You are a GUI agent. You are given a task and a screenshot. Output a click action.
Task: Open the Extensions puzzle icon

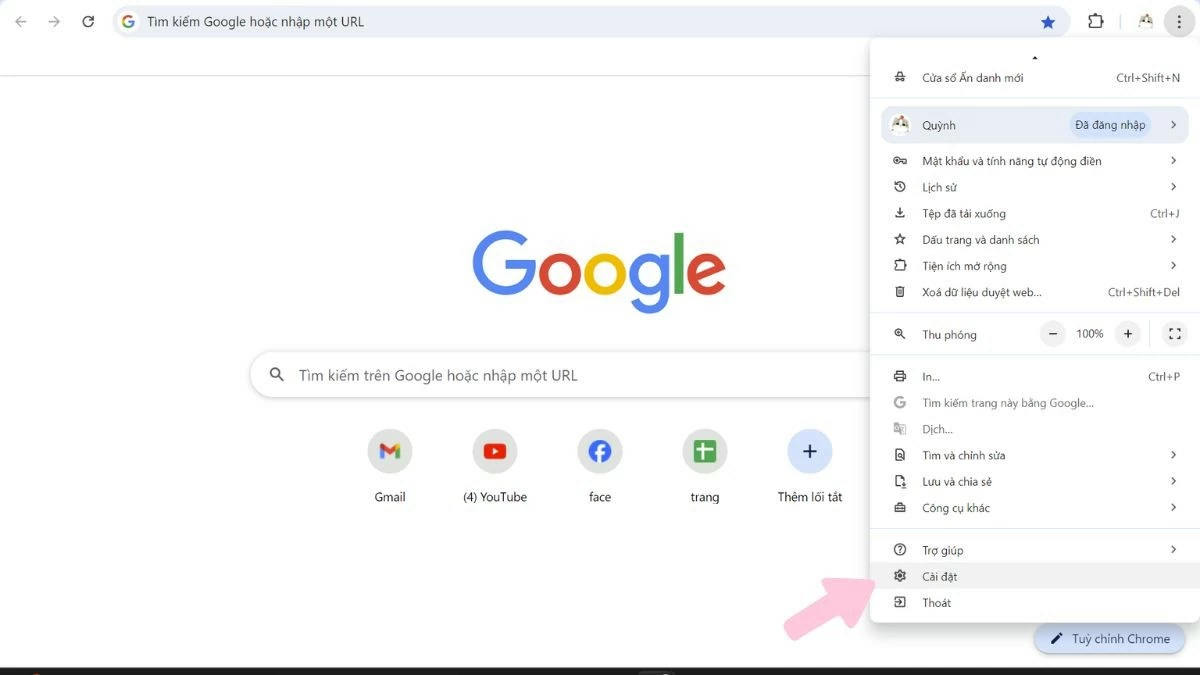click(1095, 20)
